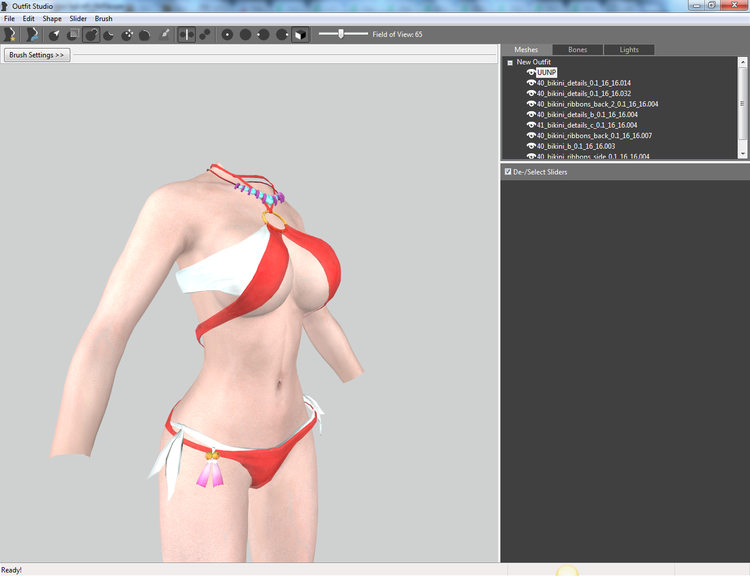Select mesh 41_bikini_details_c_0.1_16_16.004
The height and width of the screenshot is (576, 750).
[x=587, y=125]
